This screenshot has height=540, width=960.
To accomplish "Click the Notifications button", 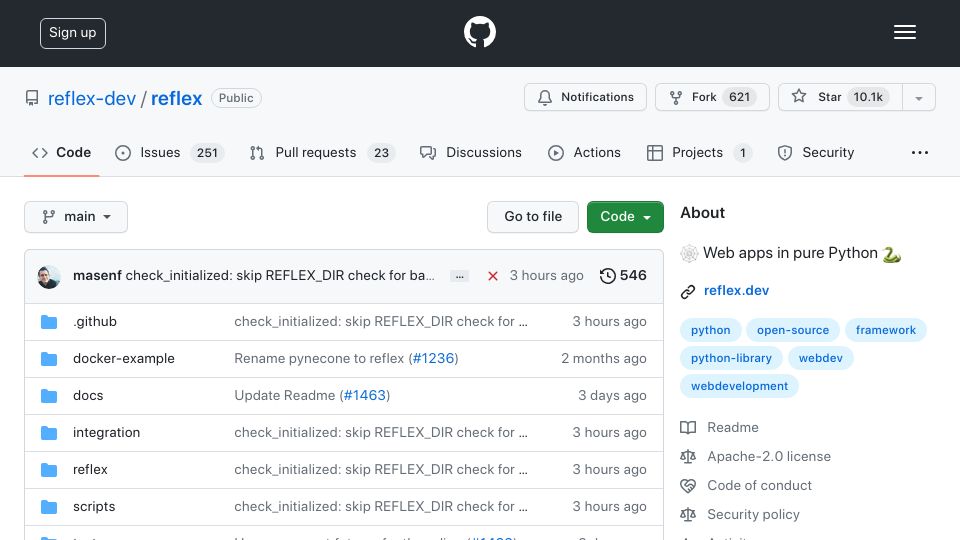I will 585,97.
